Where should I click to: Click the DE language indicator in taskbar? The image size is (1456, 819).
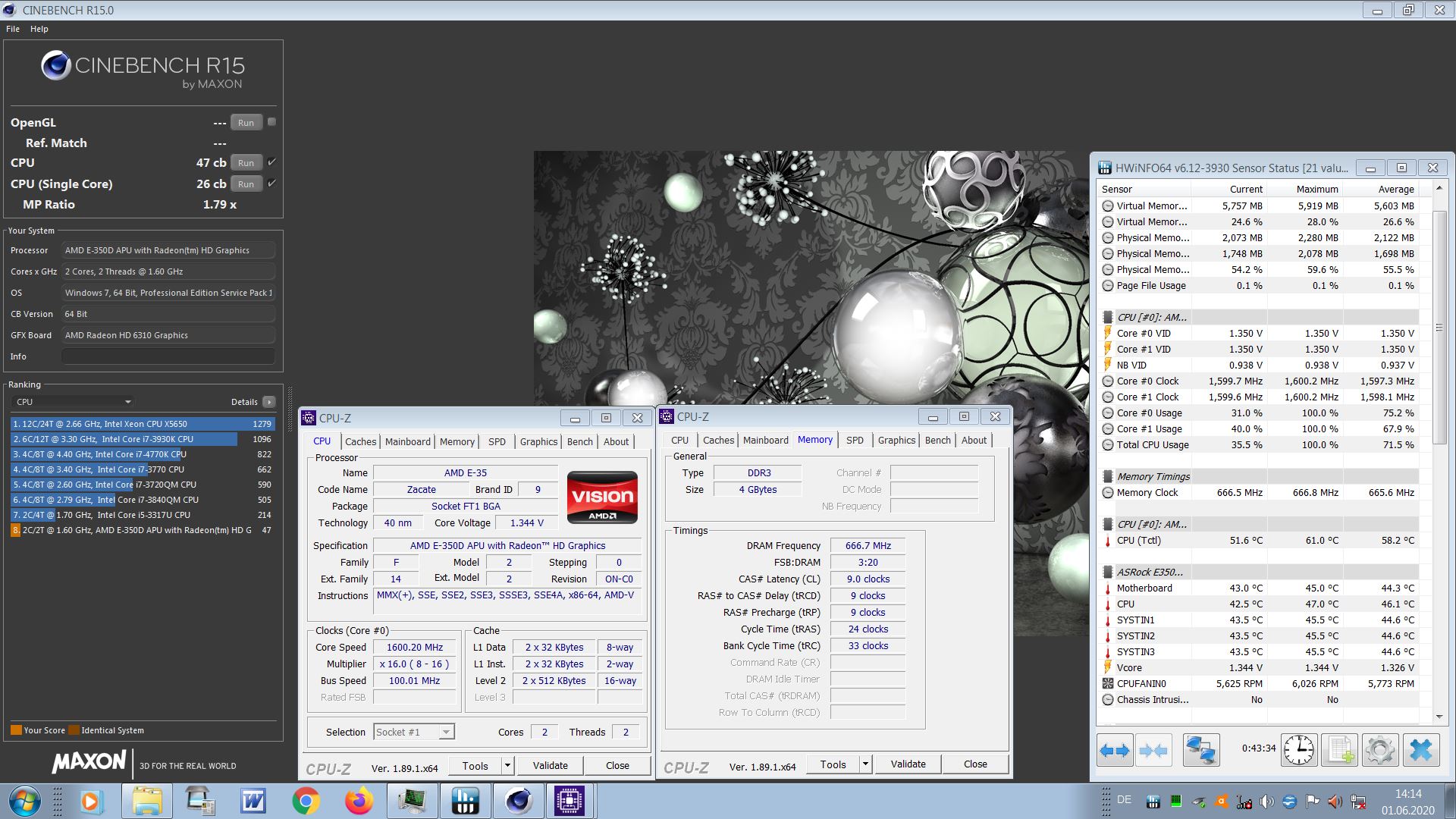point(1124,800)
